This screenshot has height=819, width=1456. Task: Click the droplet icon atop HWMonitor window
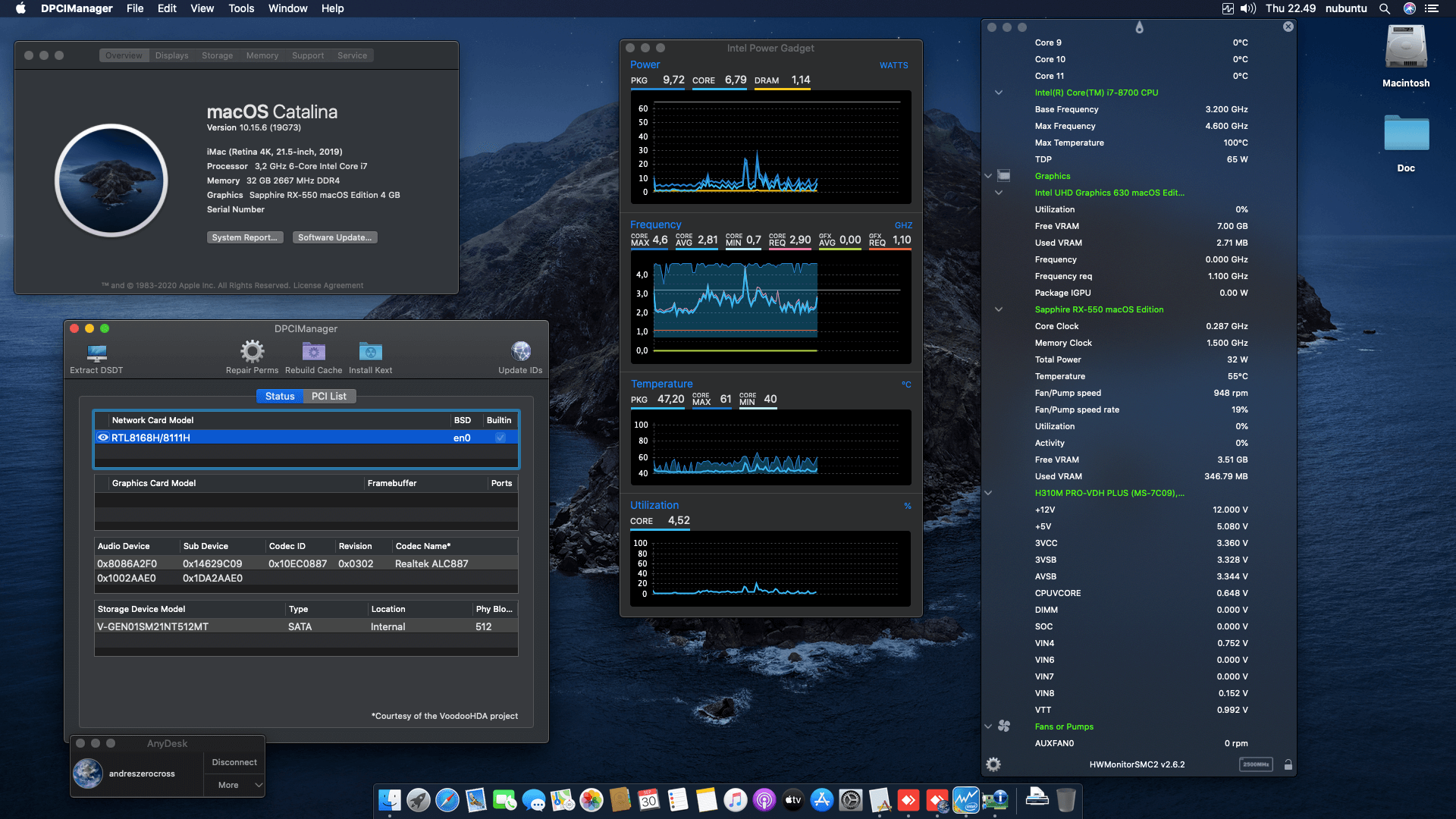(x=1139, y=27)
